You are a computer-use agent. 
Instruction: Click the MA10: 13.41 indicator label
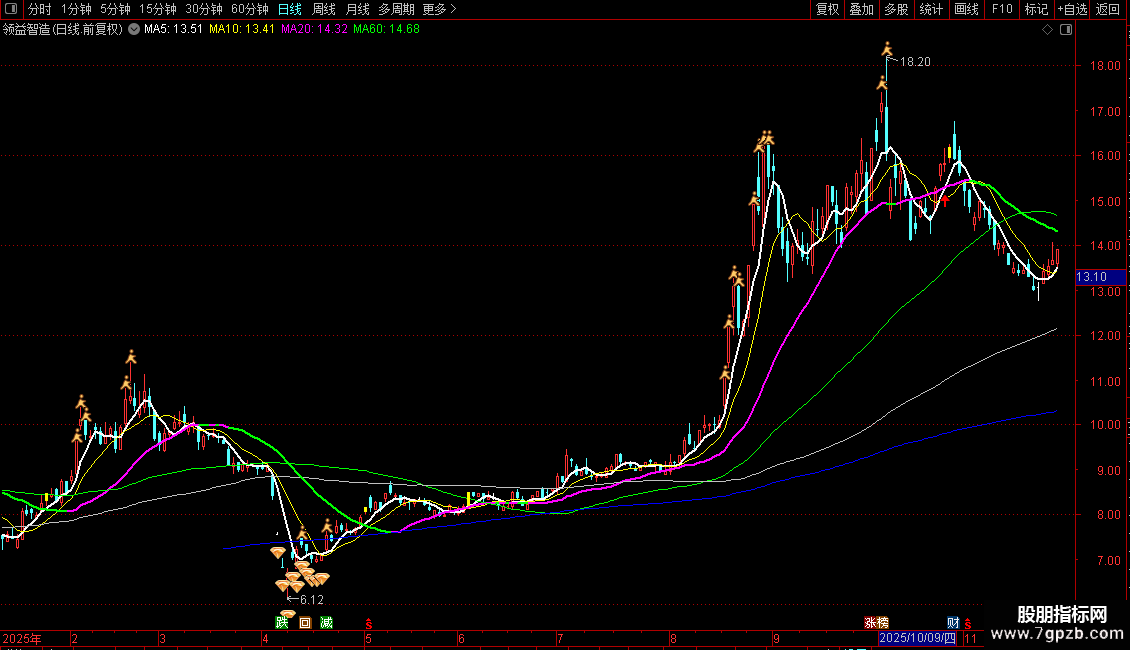(242, 30)
